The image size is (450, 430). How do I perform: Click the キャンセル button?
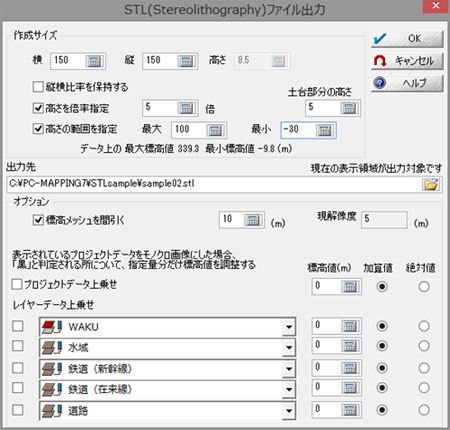pyautogui.click(x=407, y=61)
